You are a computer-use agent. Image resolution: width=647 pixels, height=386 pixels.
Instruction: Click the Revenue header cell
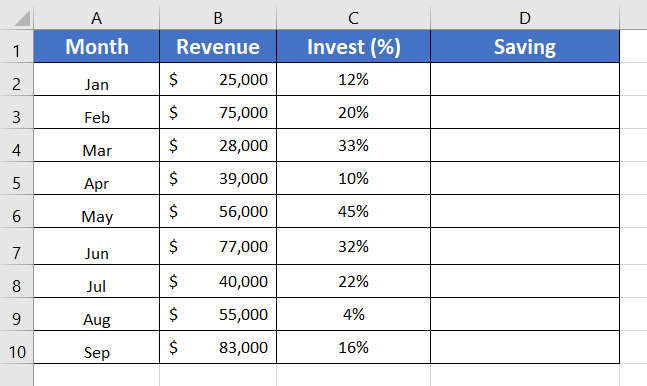point(218,46)
